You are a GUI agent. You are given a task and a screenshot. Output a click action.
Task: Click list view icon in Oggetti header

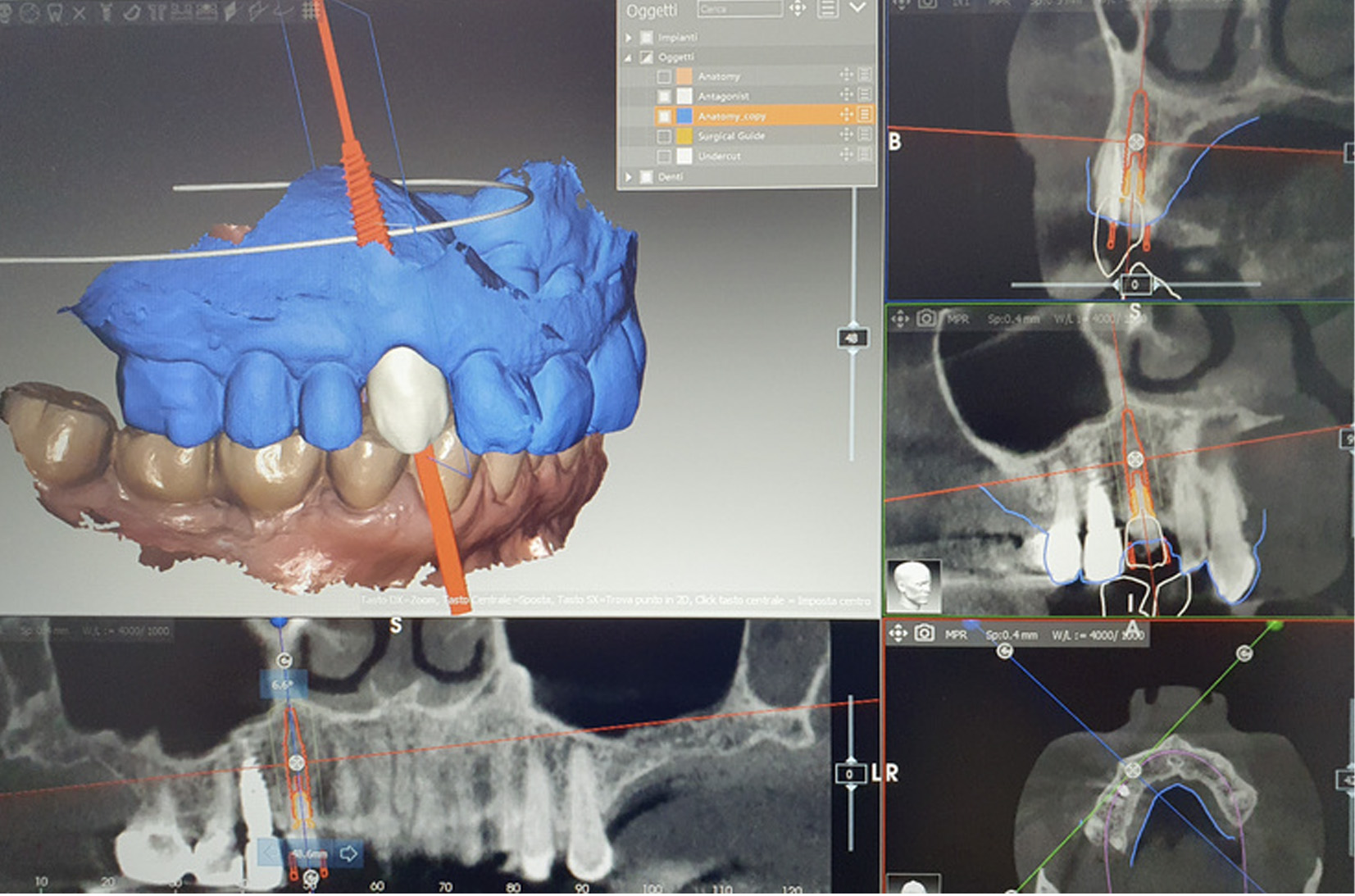(827, 9)
